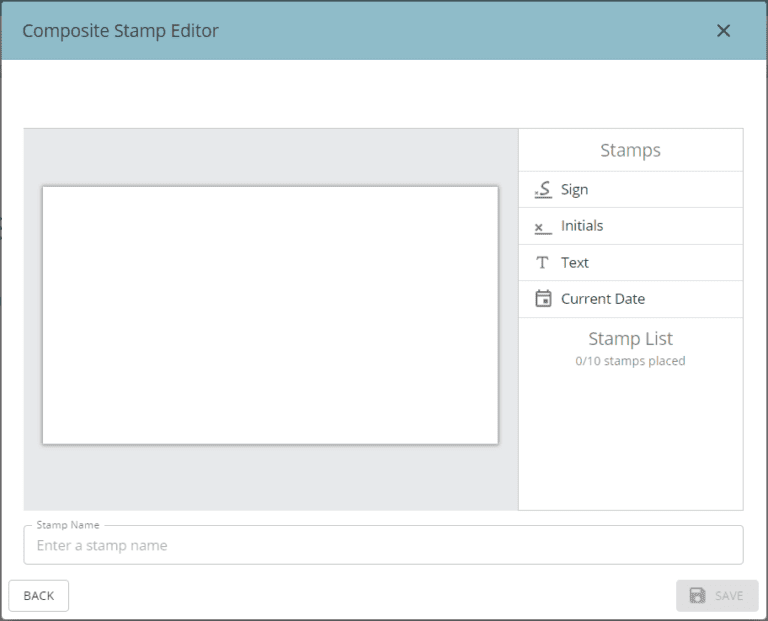This screenshot has height=621, width=768.
Task: Click the '0/10 stamps placed' counter
Action: pyautogui.click(x=630, y=361)
